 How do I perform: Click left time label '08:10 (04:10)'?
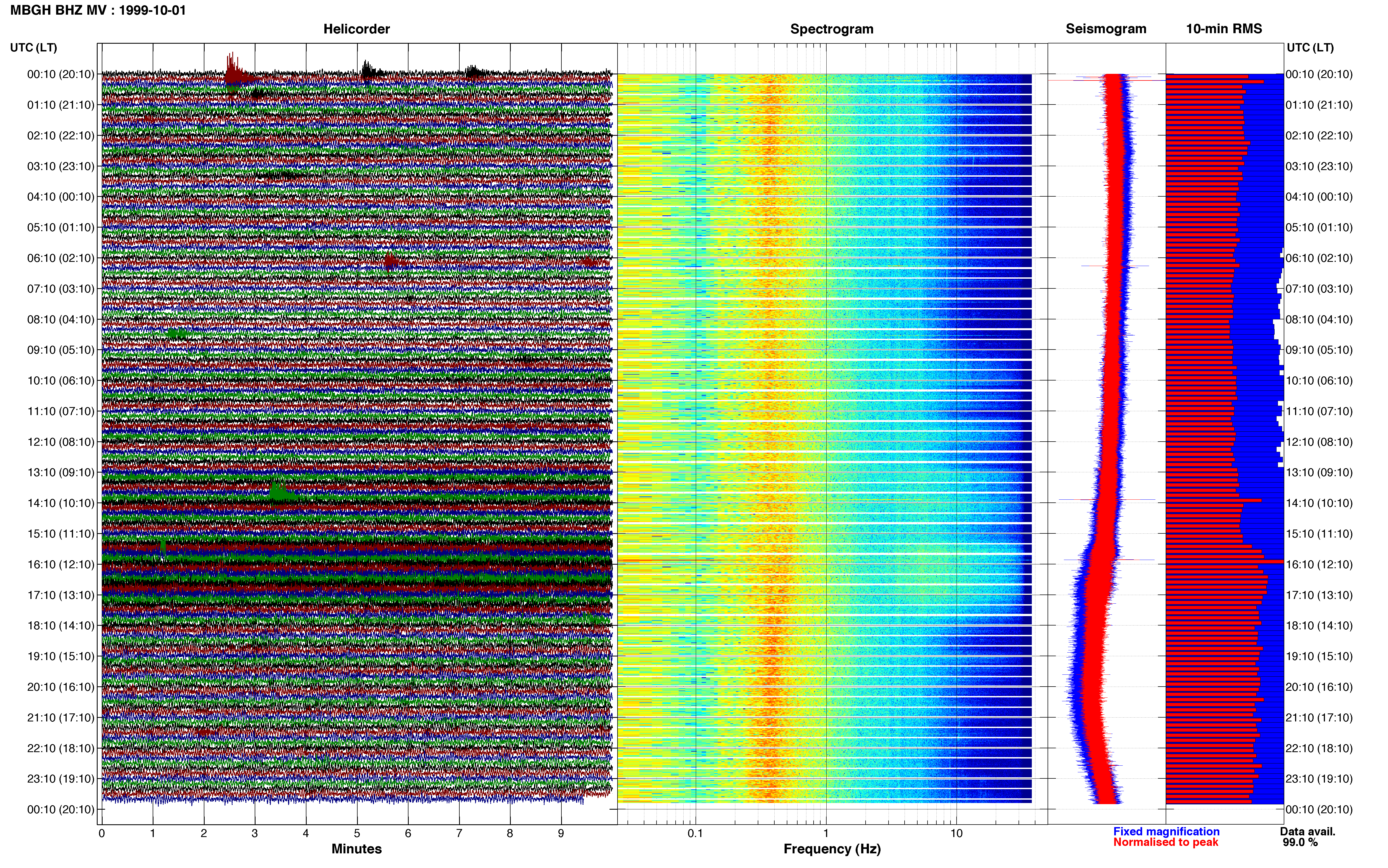[x=61, y=319]
